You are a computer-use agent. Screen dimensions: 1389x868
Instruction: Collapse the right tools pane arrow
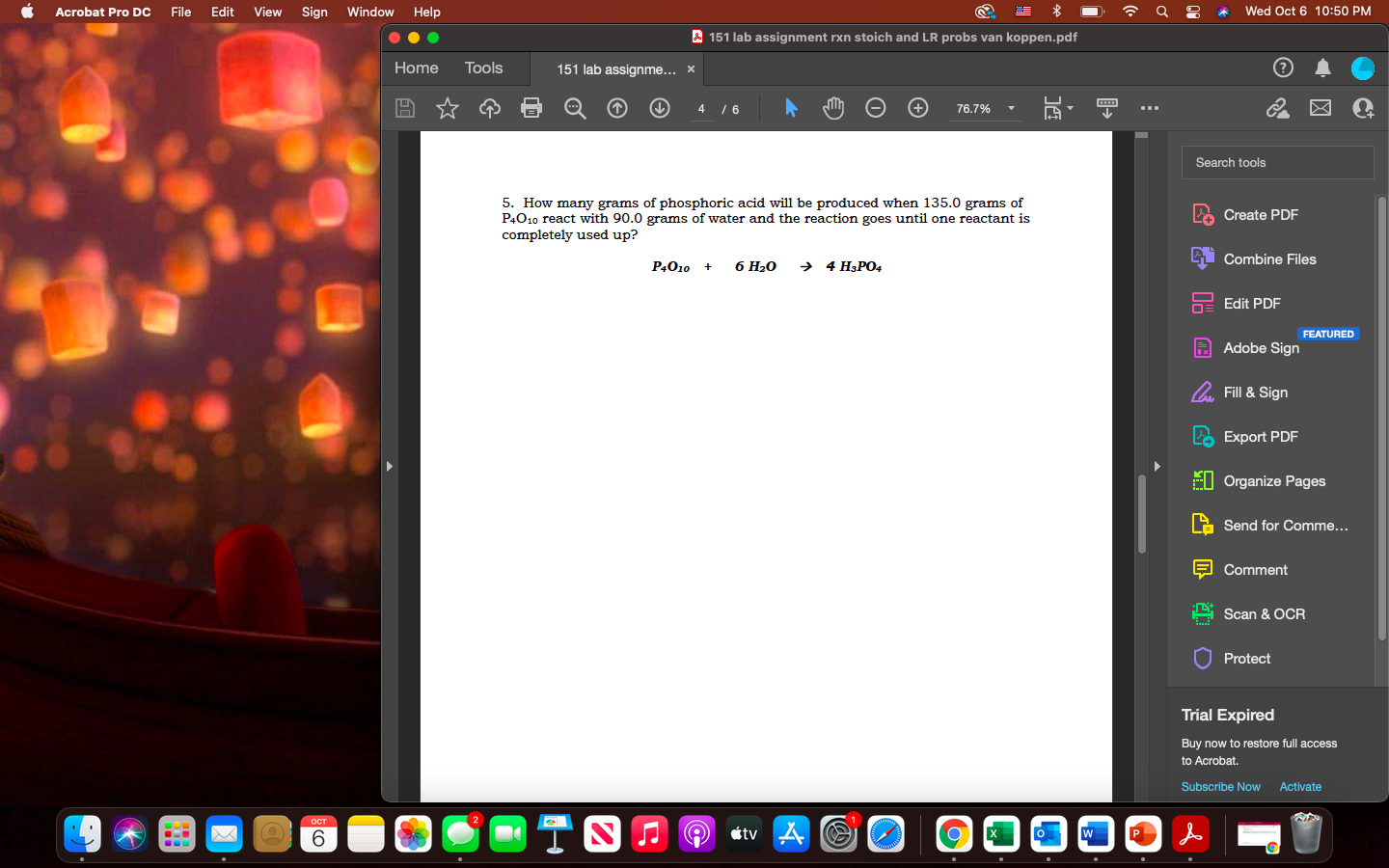(x=1157, y=466)
